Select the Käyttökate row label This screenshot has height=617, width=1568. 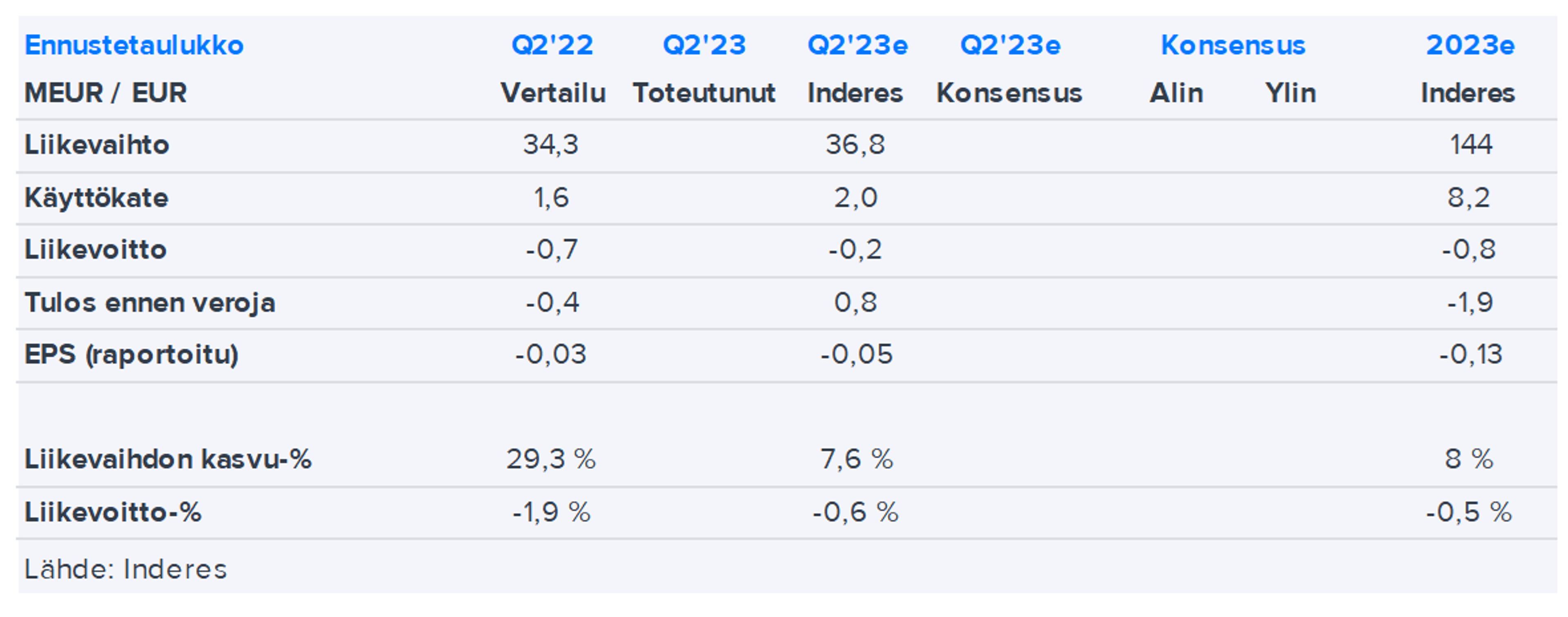[96, 198]
